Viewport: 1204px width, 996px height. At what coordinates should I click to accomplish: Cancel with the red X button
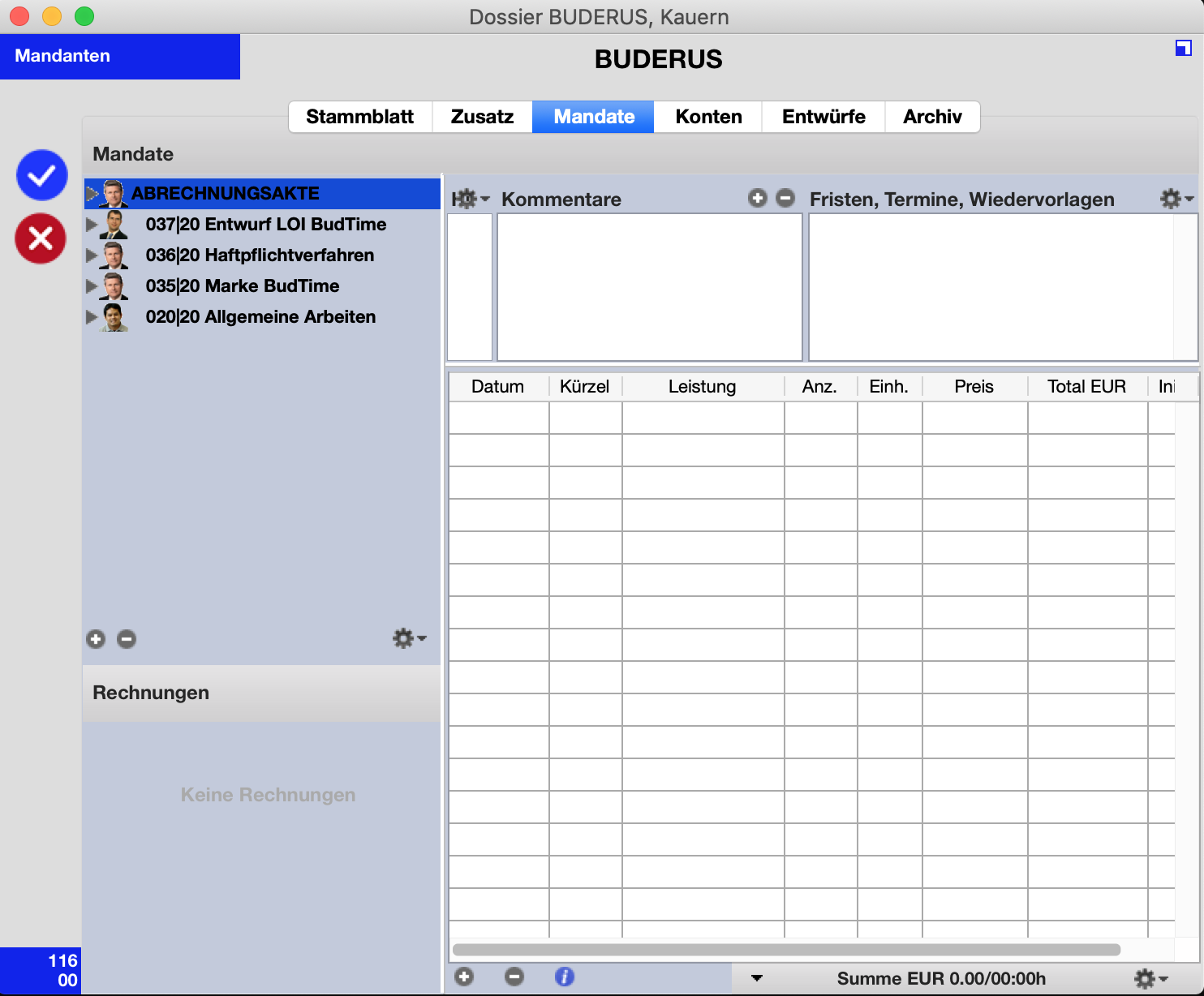[41, 238]
